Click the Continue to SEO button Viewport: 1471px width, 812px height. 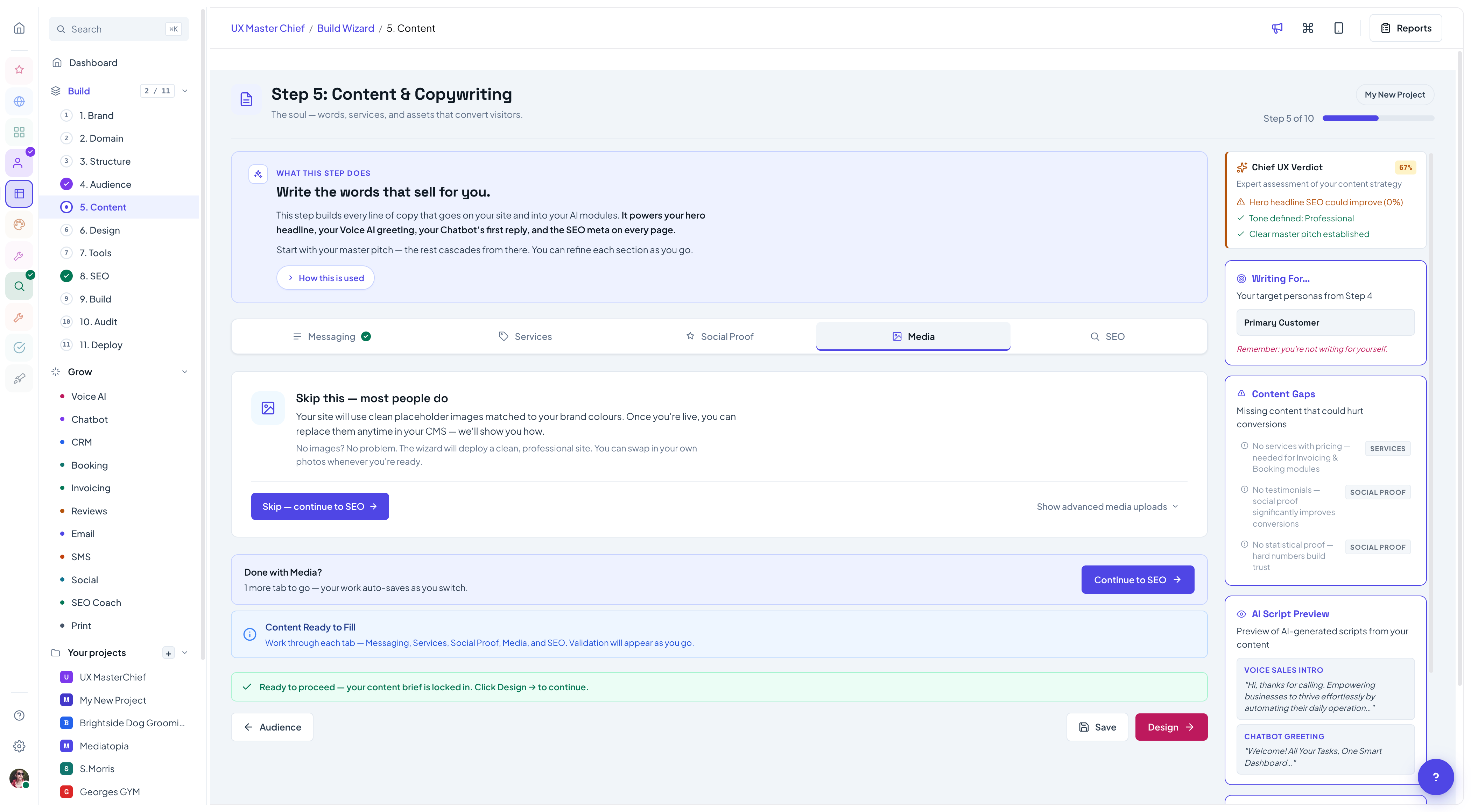(1138, 580)
